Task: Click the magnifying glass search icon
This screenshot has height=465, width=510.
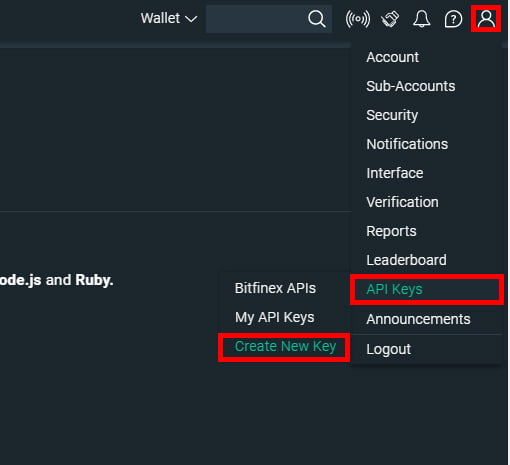Action: point(317,19)
